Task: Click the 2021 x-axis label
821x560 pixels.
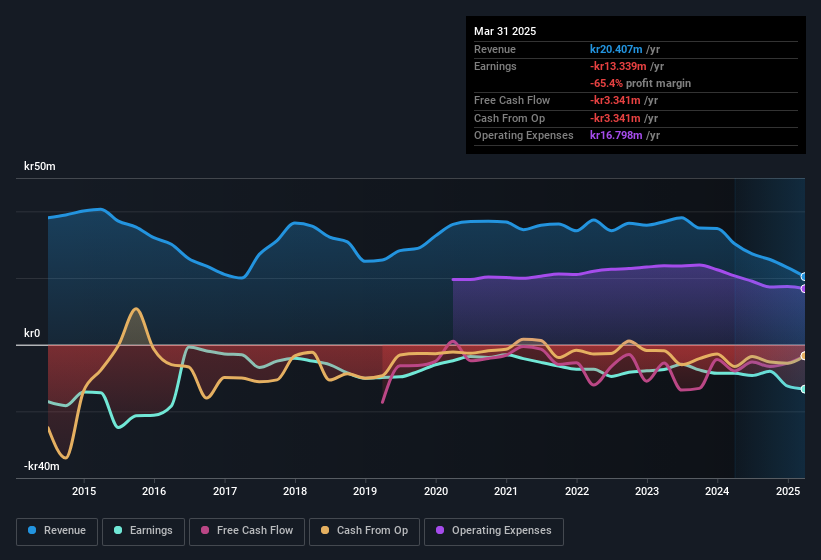Action: coord(506,491)
